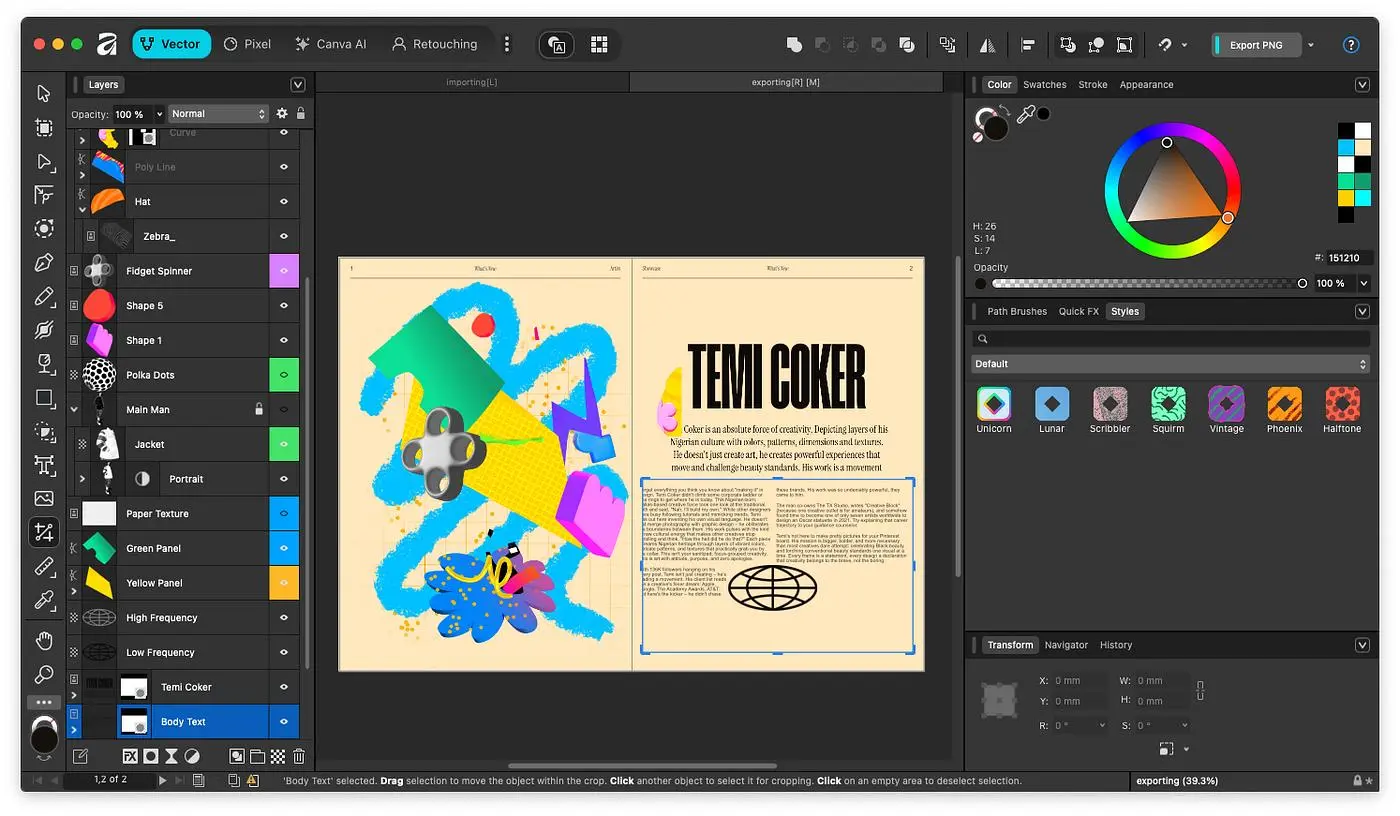Click the flip horizontal triangles icon
Viewport: 1400px width, 816px height.
coord(988,44)
